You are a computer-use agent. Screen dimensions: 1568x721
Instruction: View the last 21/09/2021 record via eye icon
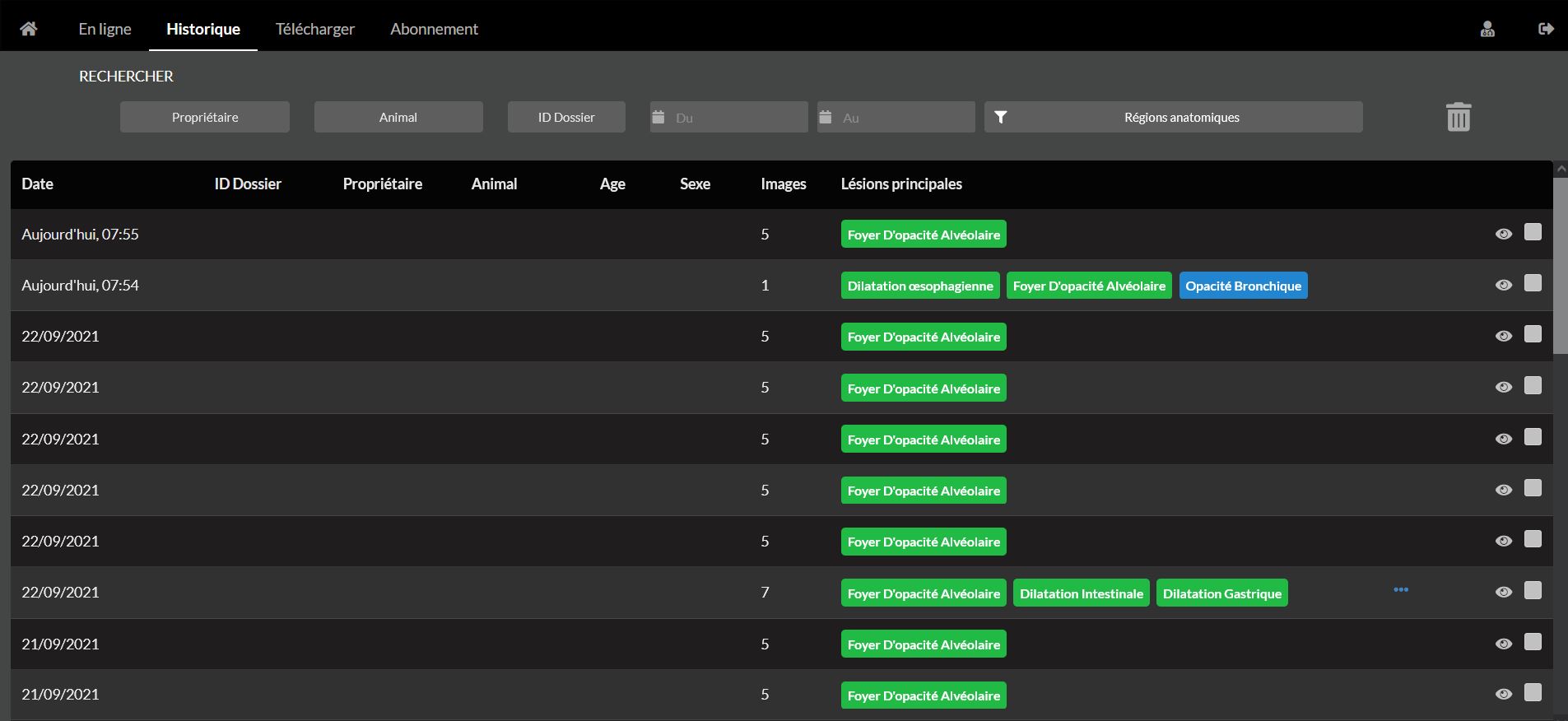point(1504,694)
